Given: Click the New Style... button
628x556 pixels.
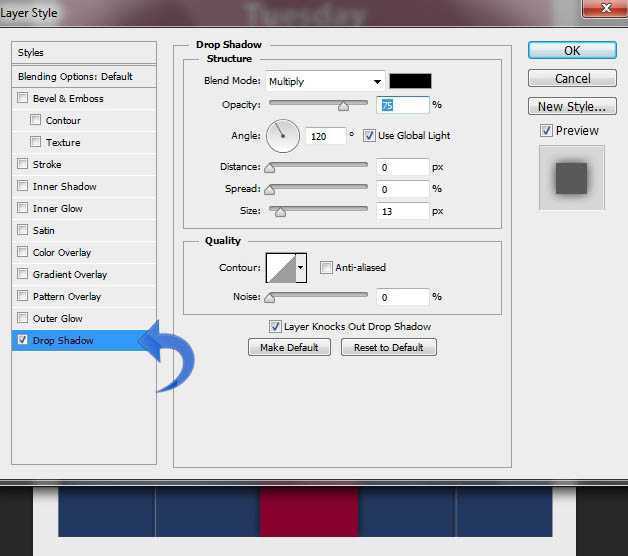Looking at the screenshot, I should pyautogui.click(x=572, y=107).
